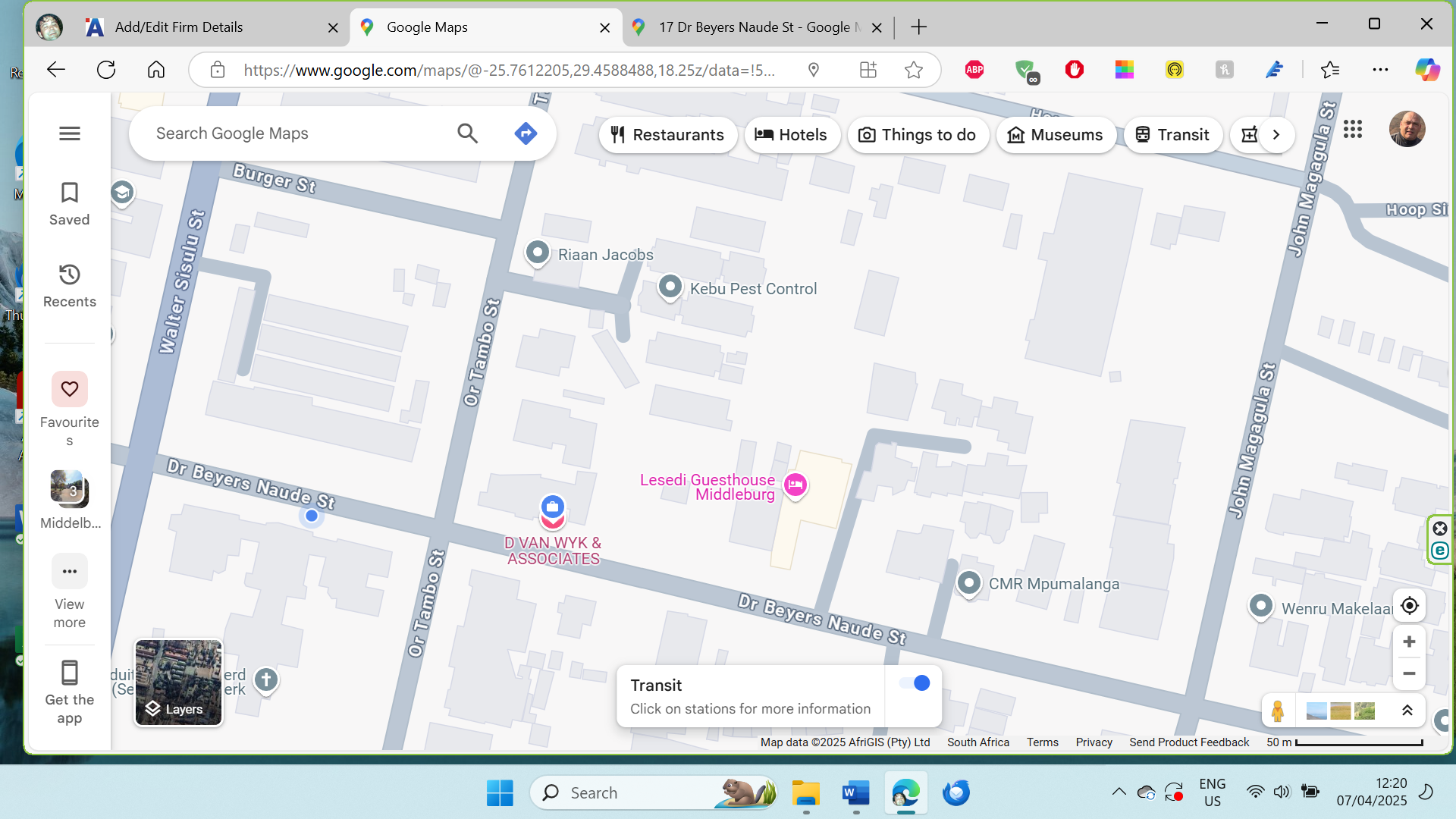Zoom out the map
The image size is (1456, 819).
[1409, 673]
